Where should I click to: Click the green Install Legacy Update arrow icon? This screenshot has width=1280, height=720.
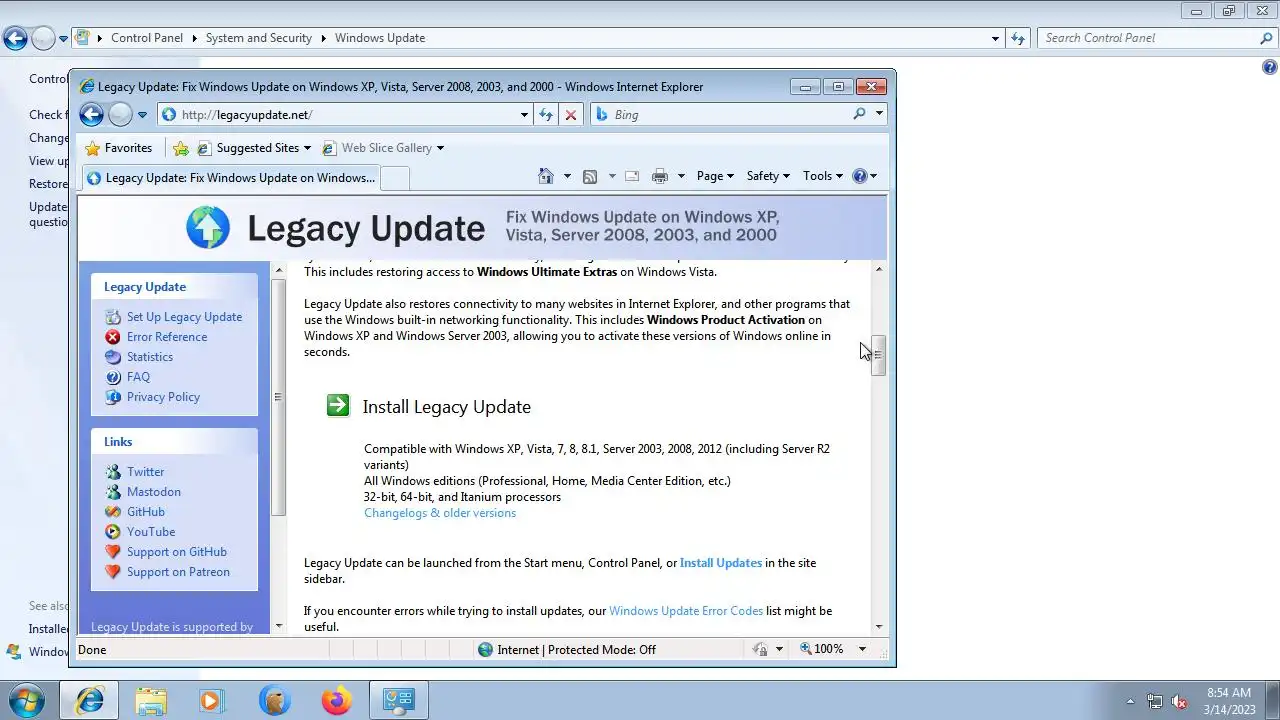pyautogui.click(x=338, y=405)
